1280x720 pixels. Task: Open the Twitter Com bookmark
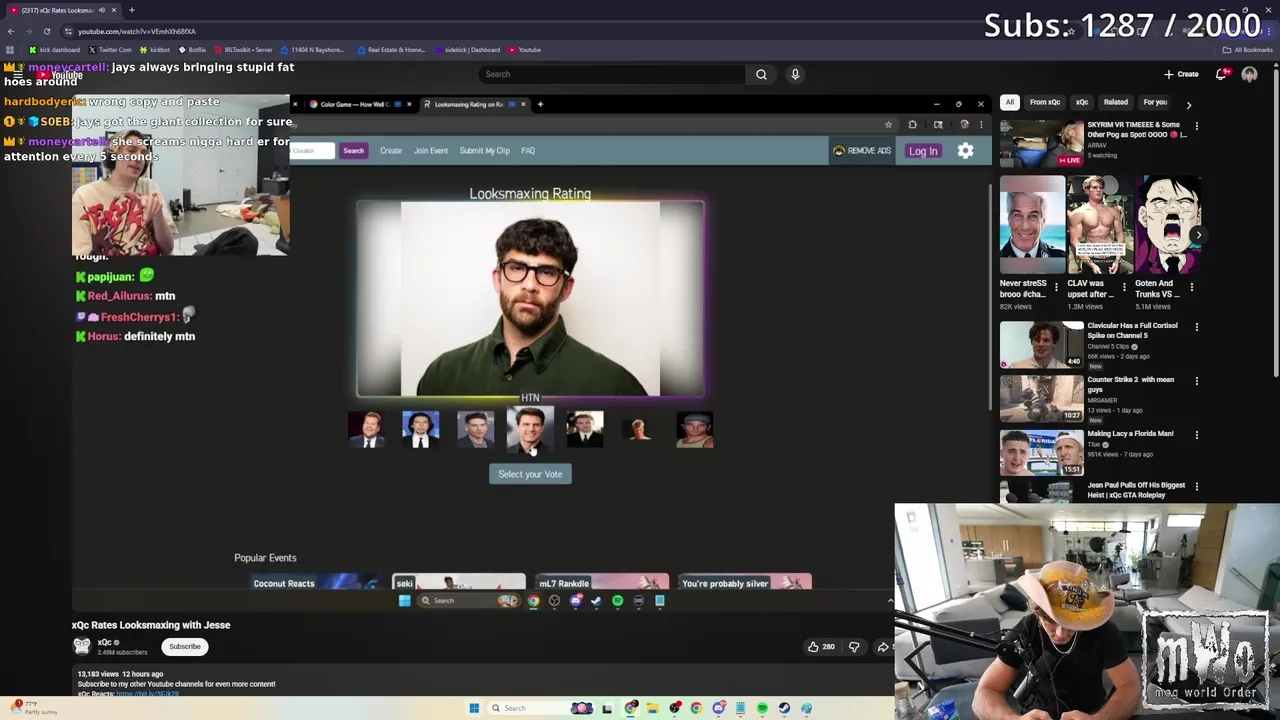click(110, 50)
